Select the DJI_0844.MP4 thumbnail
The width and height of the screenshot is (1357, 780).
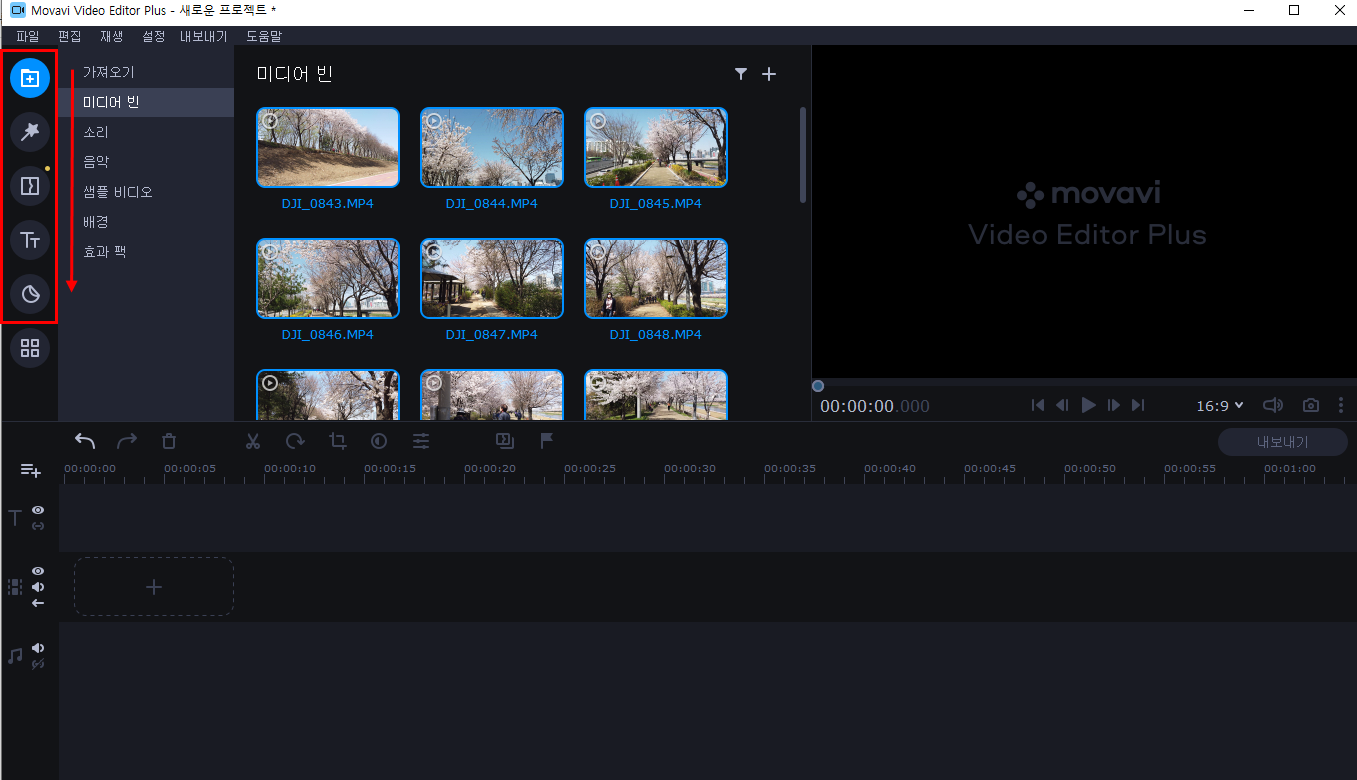tap(492, 148)
